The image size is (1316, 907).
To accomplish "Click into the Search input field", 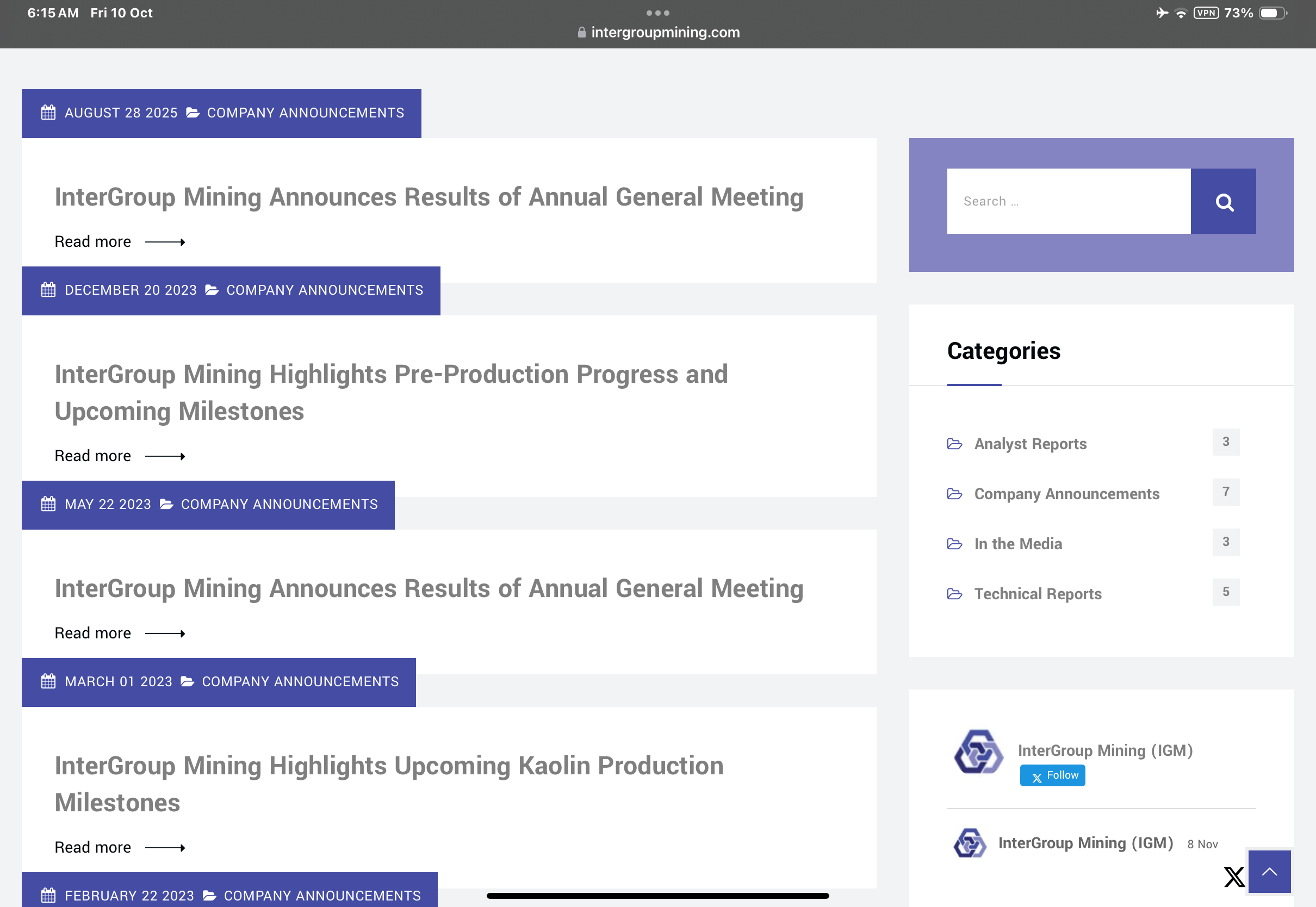I will point(1068,201).
